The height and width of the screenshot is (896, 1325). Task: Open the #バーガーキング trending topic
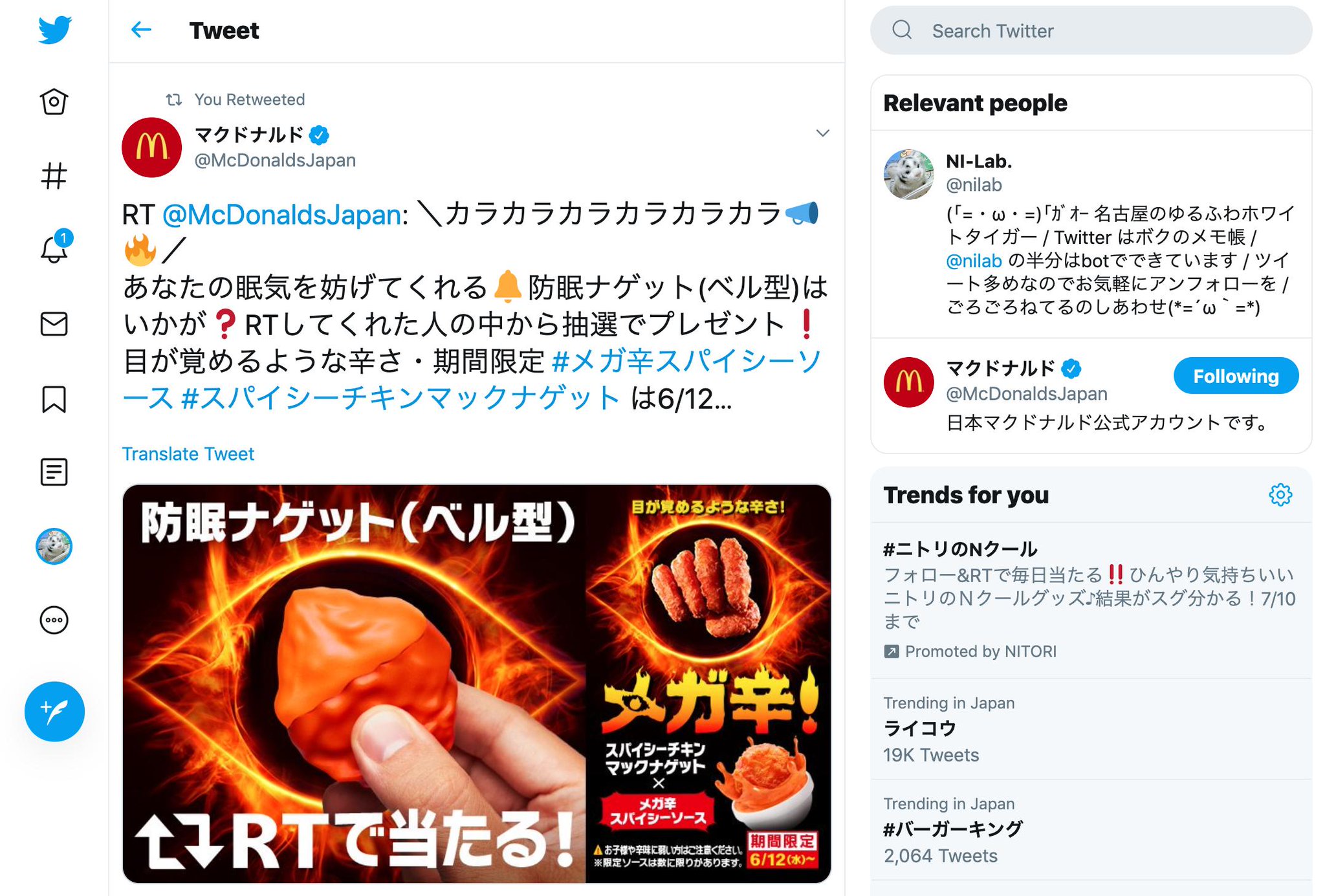[x=1091, y=830]
